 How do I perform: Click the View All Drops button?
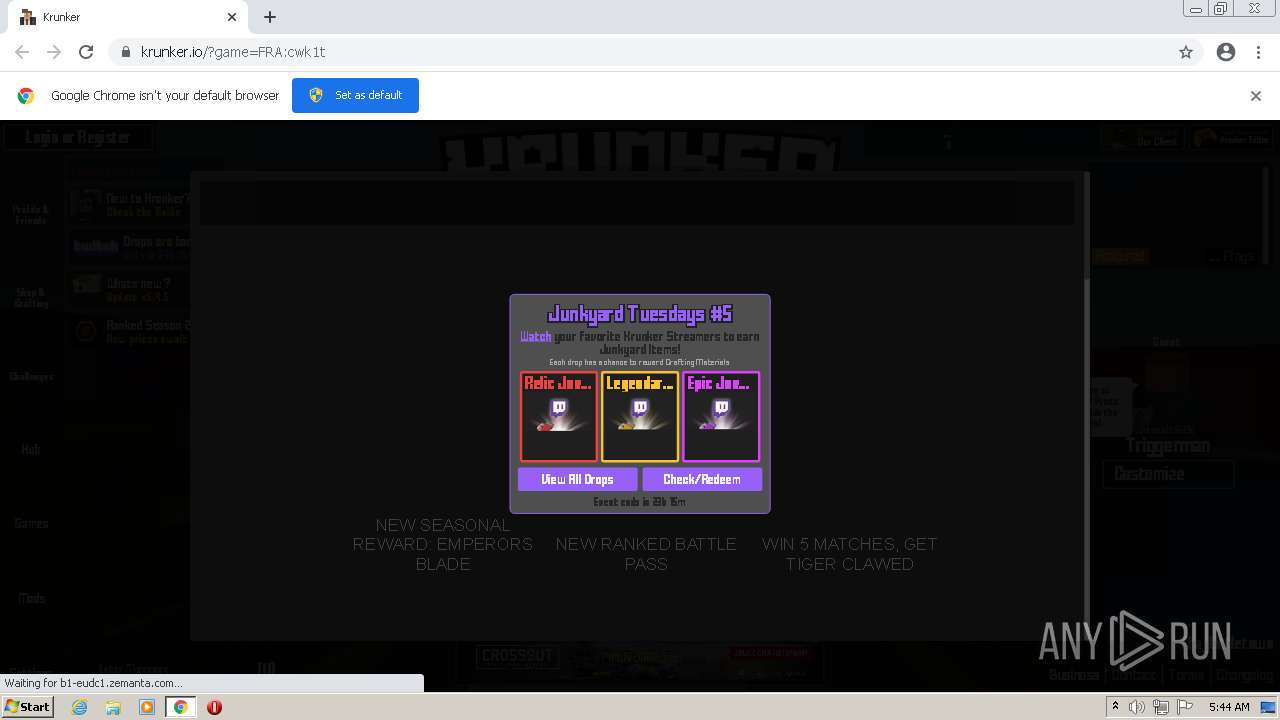coord(577,479)
